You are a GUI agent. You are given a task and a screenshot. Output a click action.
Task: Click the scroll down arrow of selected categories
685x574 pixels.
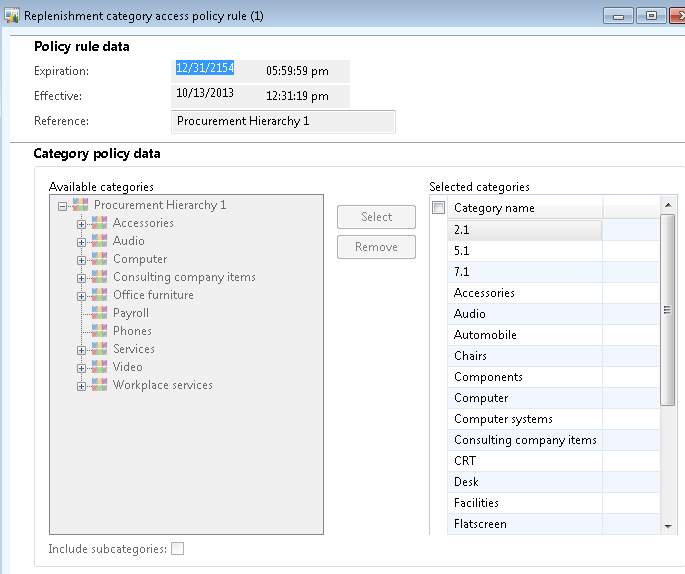point(668,526)
